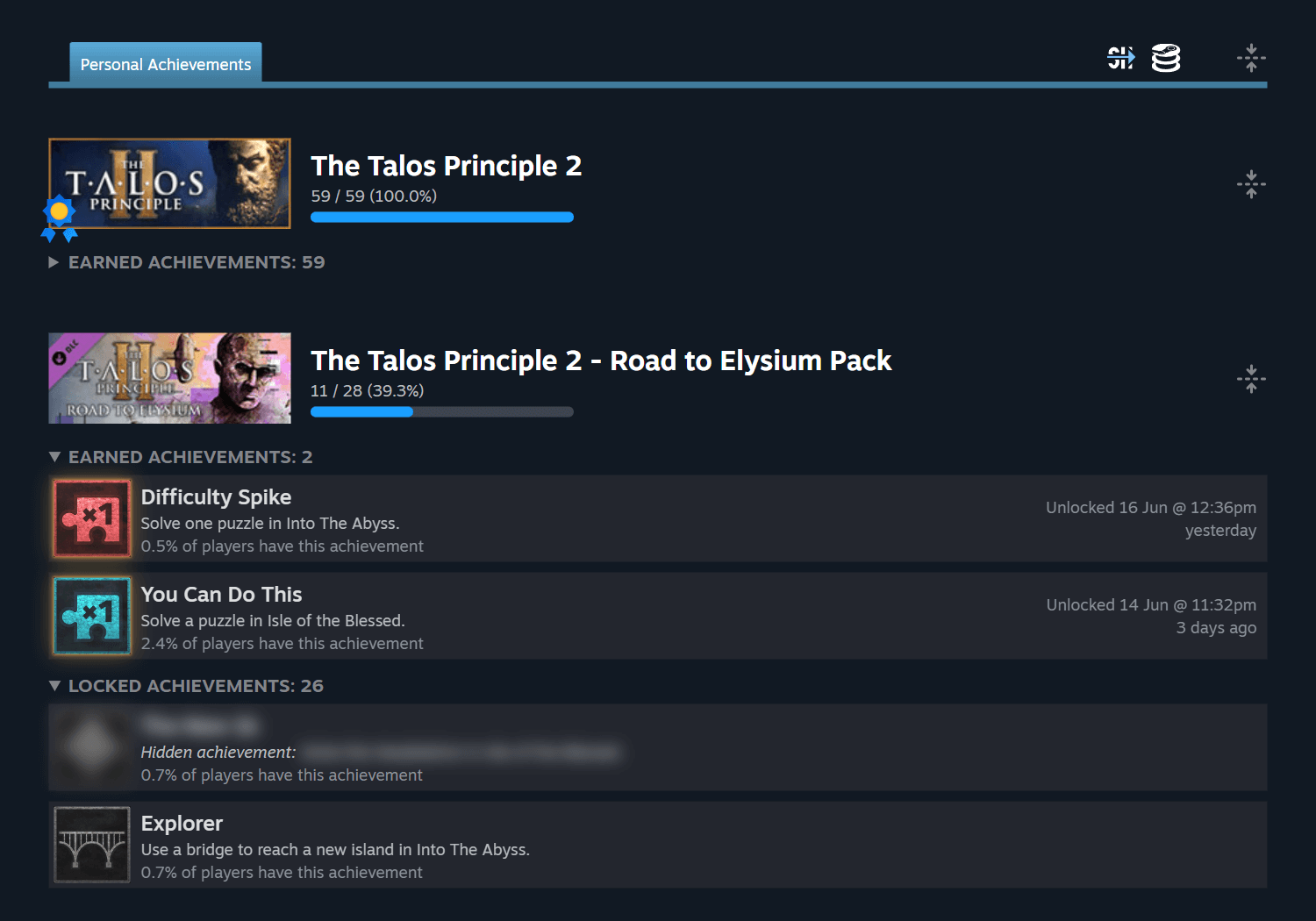Collapse The Talos Principle 2 section icon
The width and height of the screenshot is (1316, 921).
pos(1251,184)
